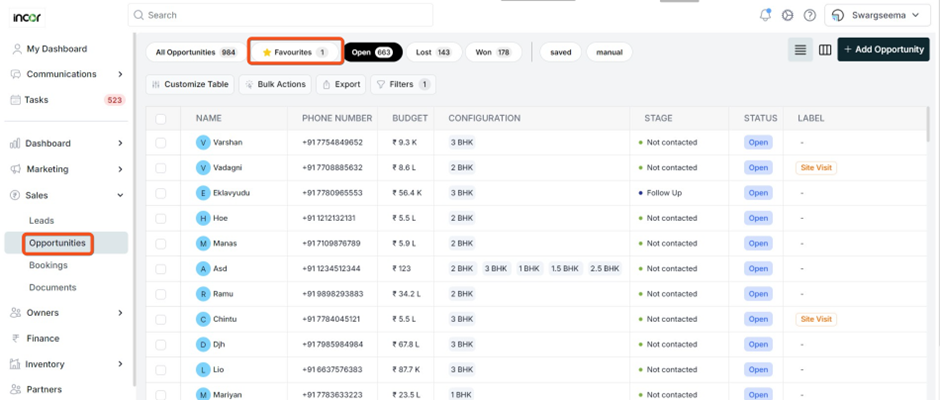Select the All Opportunities tab
The image size is (940, 400).
tap(195, 52)
